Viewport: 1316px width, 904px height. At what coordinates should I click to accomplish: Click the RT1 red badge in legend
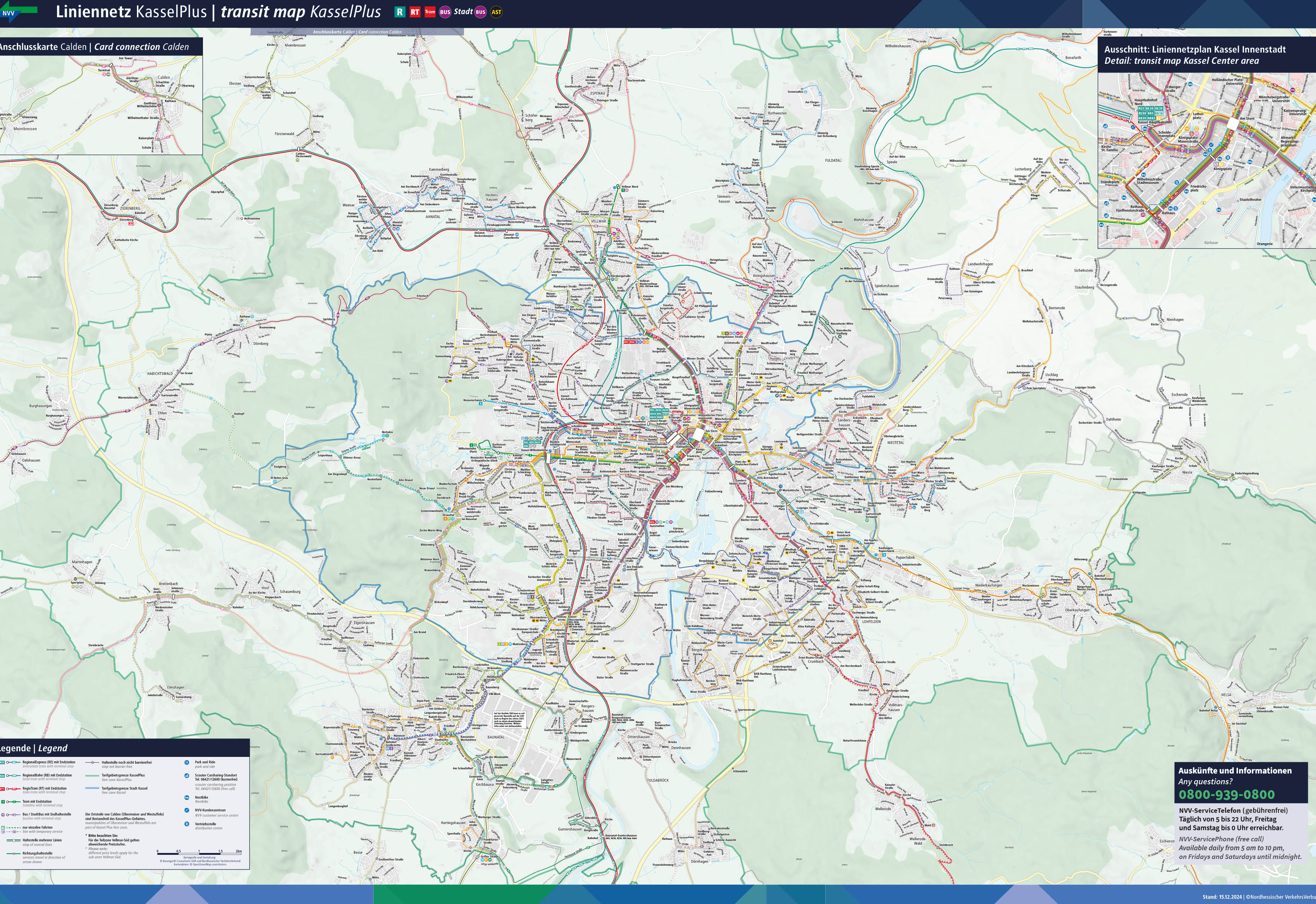[x=2, y=789]
